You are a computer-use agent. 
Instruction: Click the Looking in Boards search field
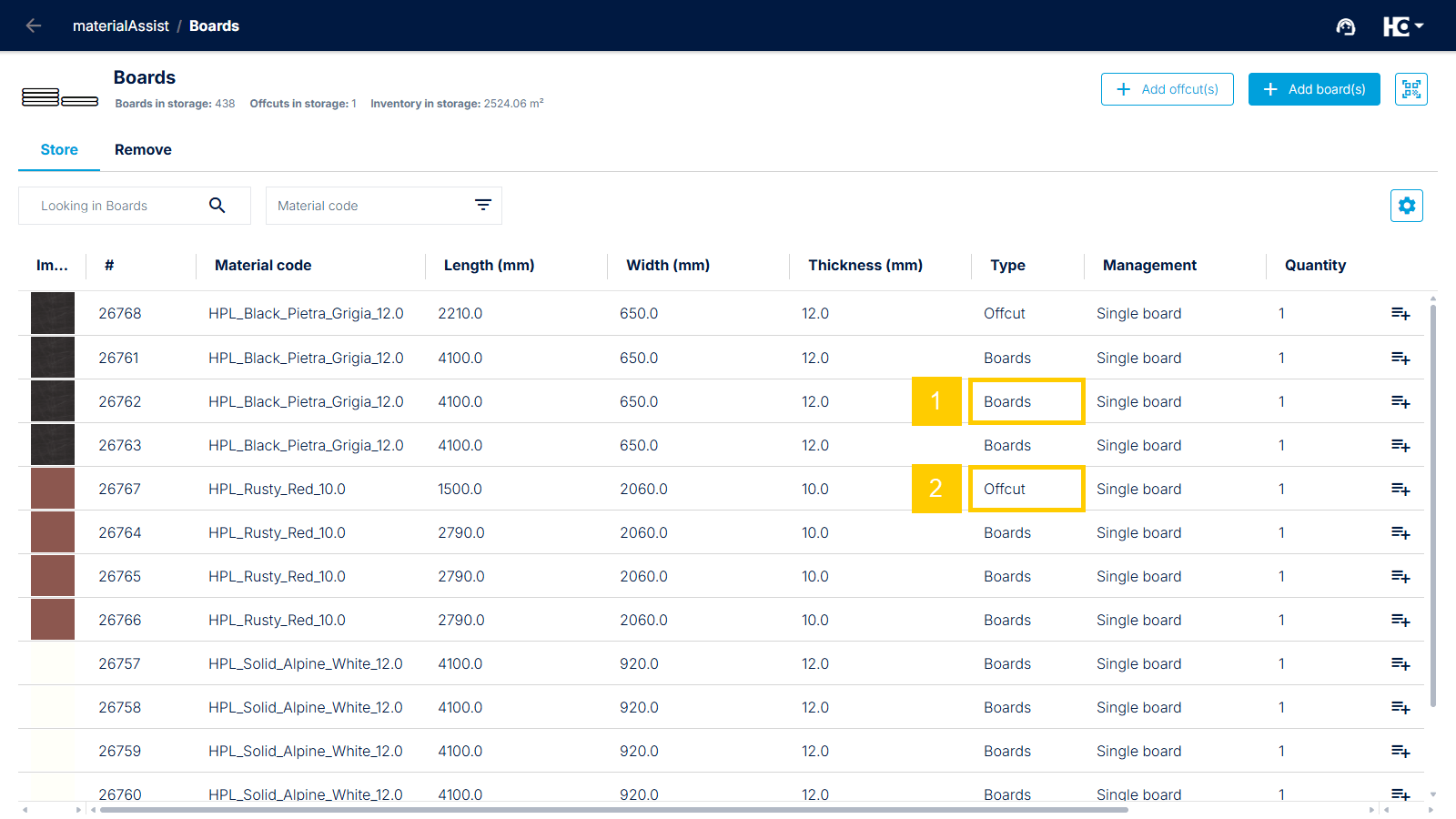pyautogui.click(x=116, y=206)
